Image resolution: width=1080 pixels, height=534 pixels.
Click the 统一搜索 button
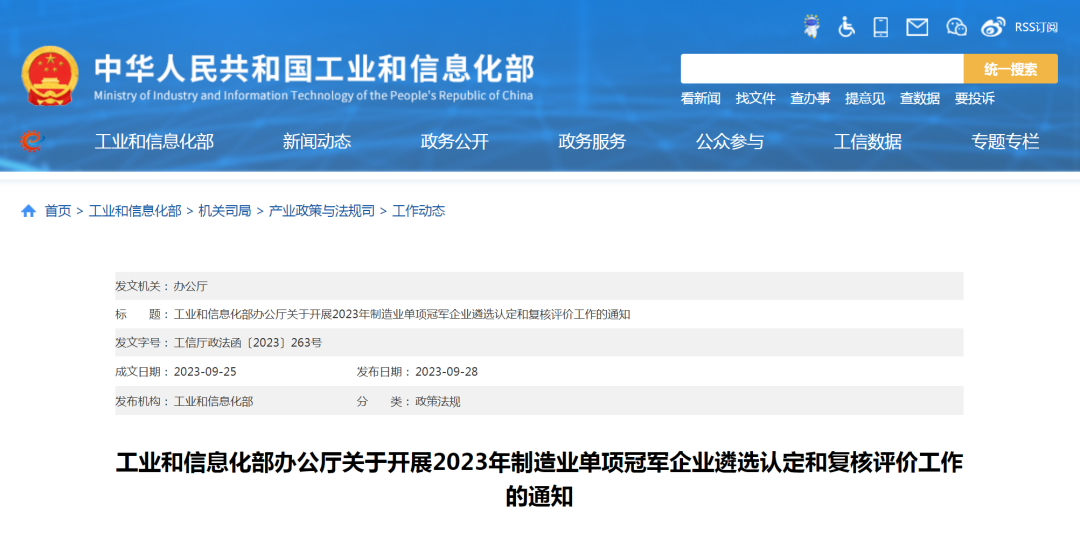tap(1010, 69)
